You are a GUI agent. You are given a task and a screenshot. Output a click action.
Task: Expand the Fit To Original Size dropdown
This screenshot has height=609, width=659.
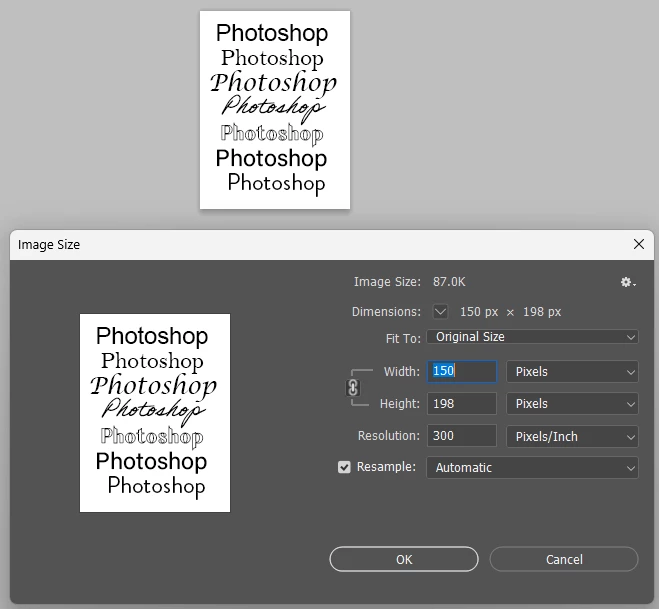click(x=532, y=337)
